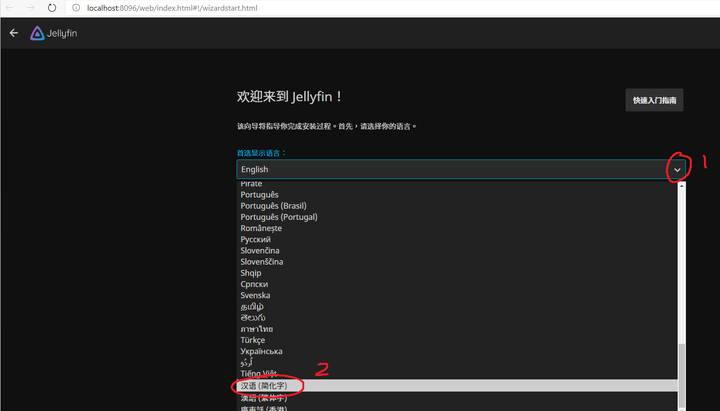Focus the browser address bar URL

pos(172,8)
